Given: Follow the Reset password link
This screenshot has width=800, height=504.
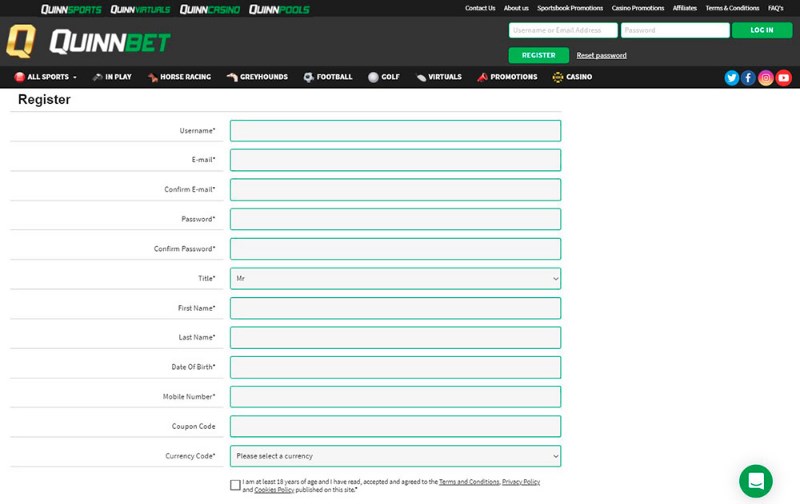Looking at the screenshot, I should click(x=602, y=55).
